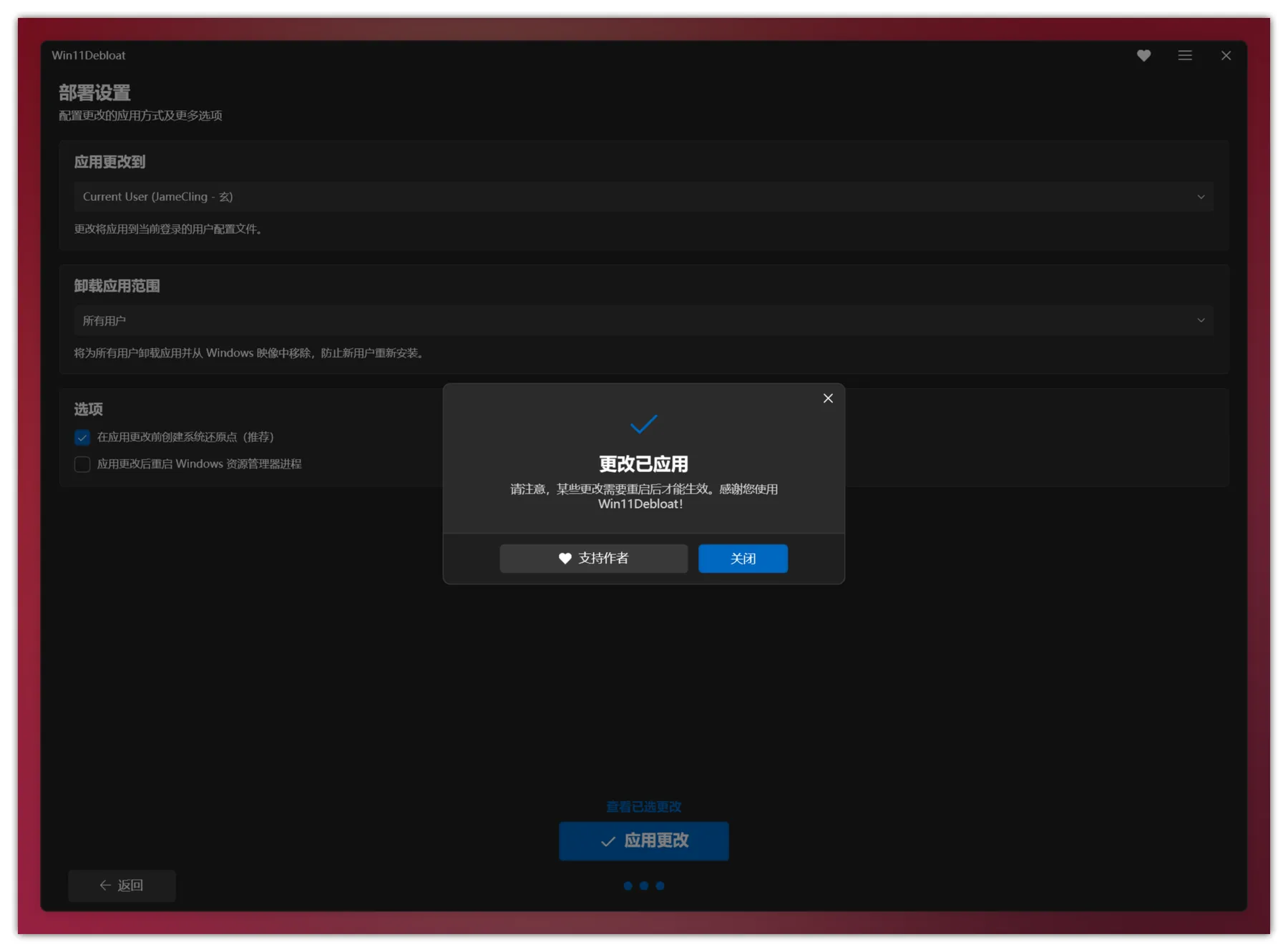Click the Win11Debloat window title
This screenshot has width=1288, height=952.
(x=89, y=56)
